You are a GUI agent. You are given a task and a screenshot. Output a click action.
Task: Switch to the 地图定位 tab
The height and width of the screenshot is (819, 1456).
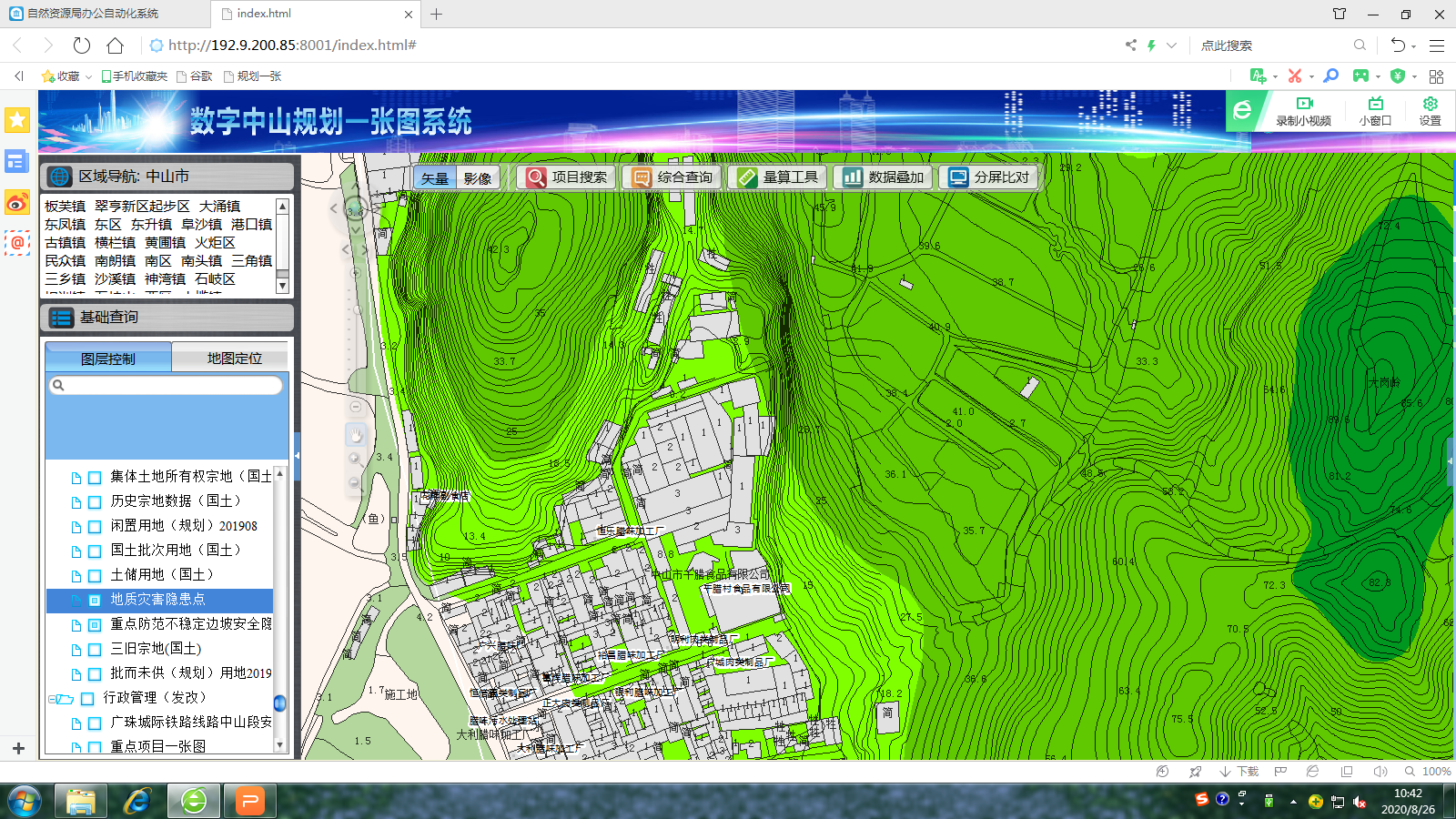pyautogui.click(x=234, y=358)
